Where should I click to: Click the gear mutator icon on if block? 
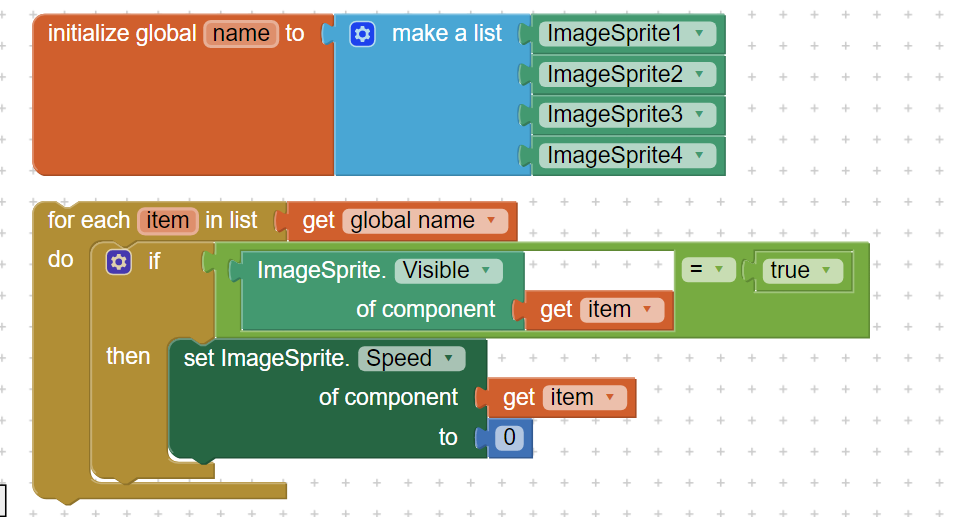click(119, 262)
